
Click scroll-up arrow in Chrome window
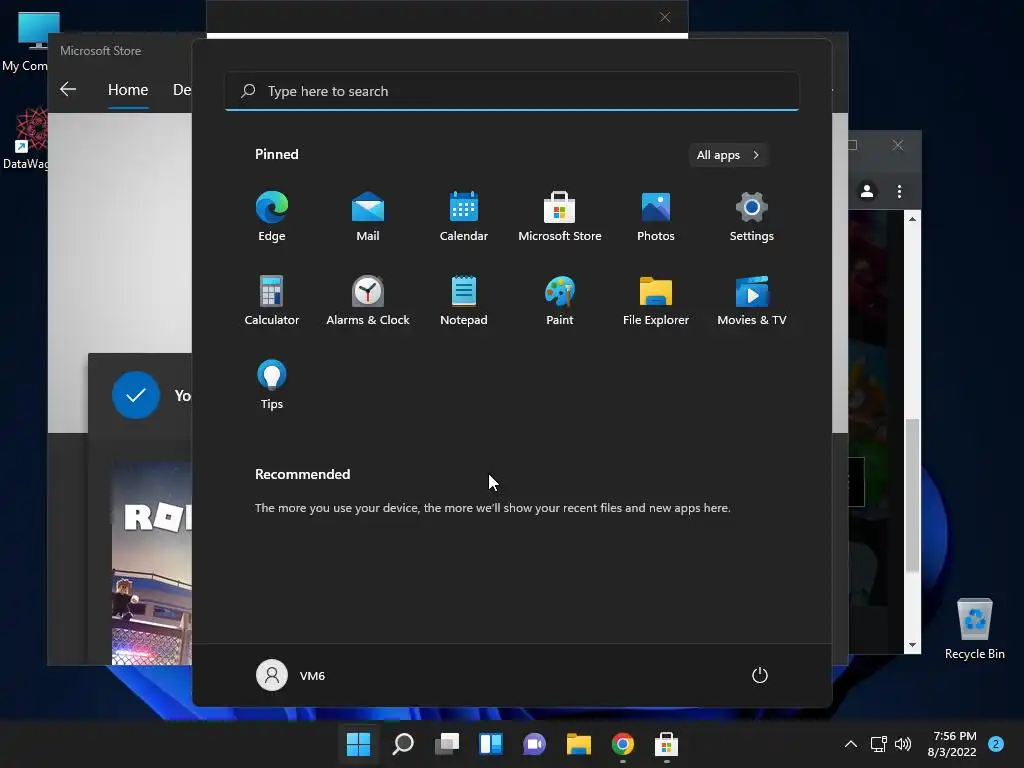point(912,219)
